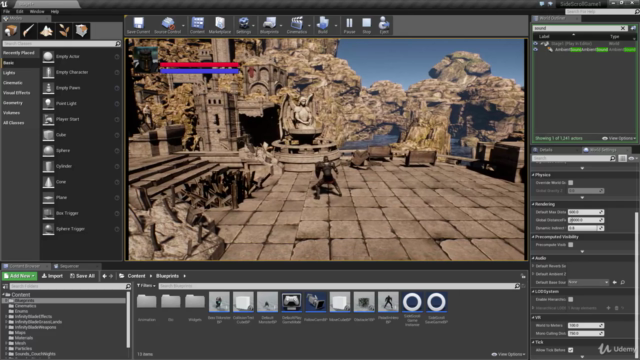Image resolution: width=640 pixels, height=360 pixels.
Task: Select Sphere placement item
Action: coord(81,151)
